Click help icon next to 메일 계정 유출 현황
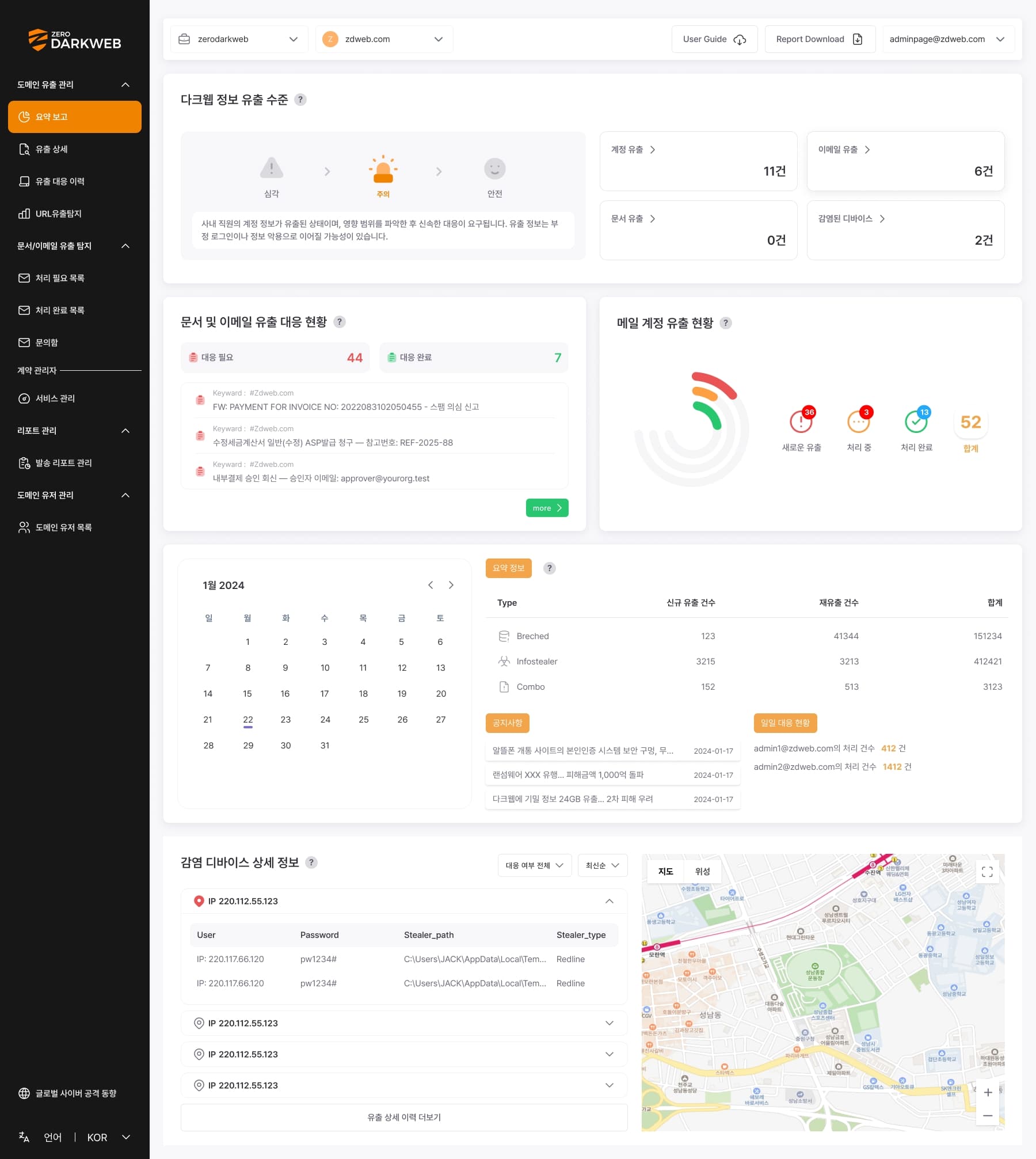This screenshot has height=1159, width=1036. 726,323
